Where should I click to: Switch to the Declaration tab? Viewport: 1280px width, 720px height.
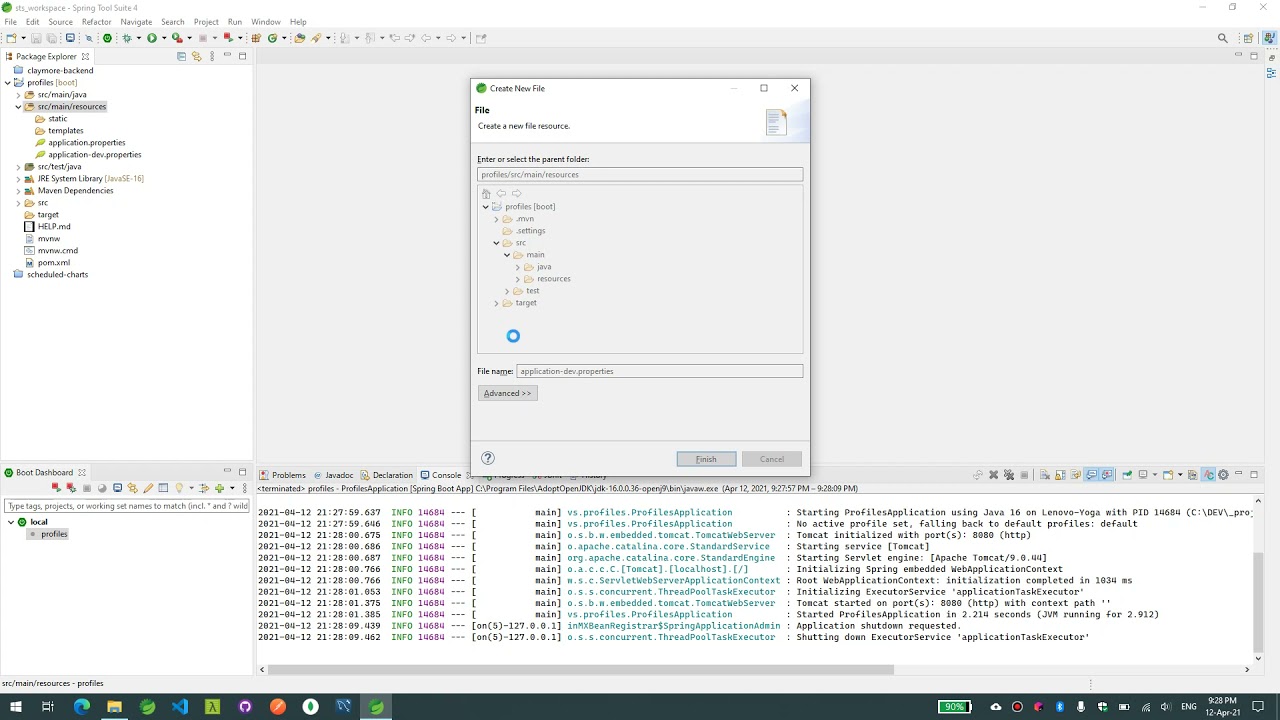[x=386, y=475]
